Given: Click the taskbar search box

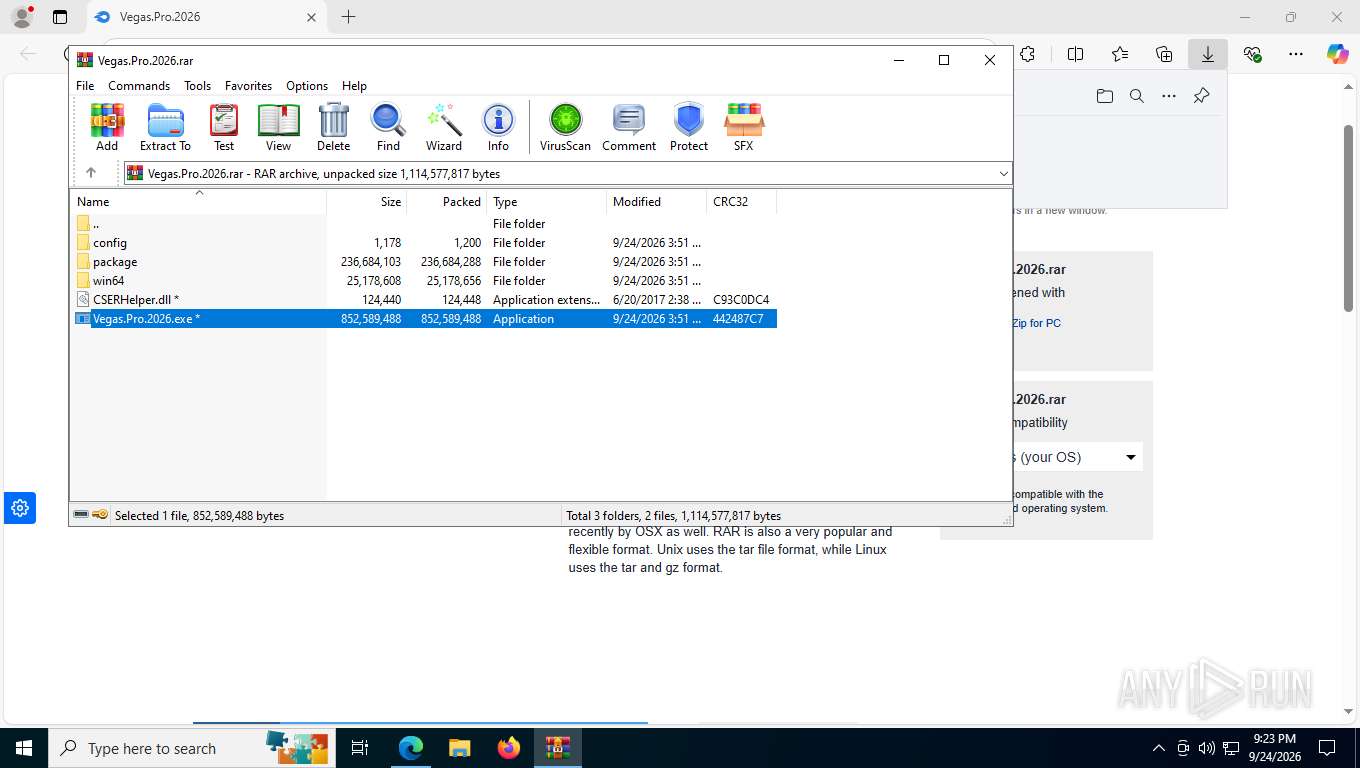Looking at the screenshot, I should click(x=190, y=748).
